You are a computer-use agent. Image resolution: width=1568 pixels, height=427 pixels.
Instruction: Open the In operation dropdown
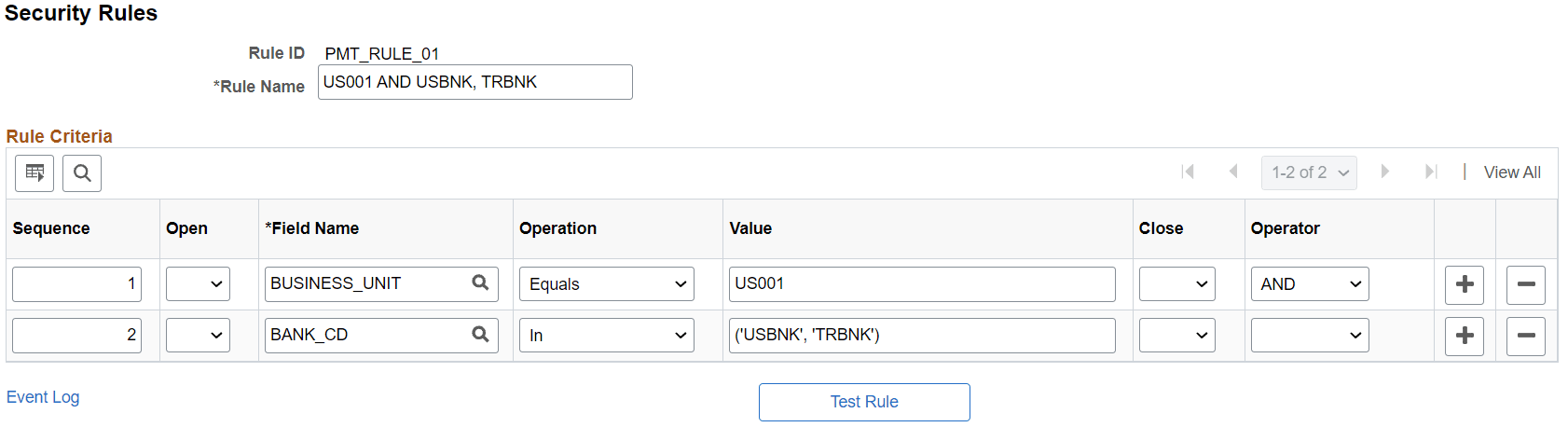tap(606, 336)
